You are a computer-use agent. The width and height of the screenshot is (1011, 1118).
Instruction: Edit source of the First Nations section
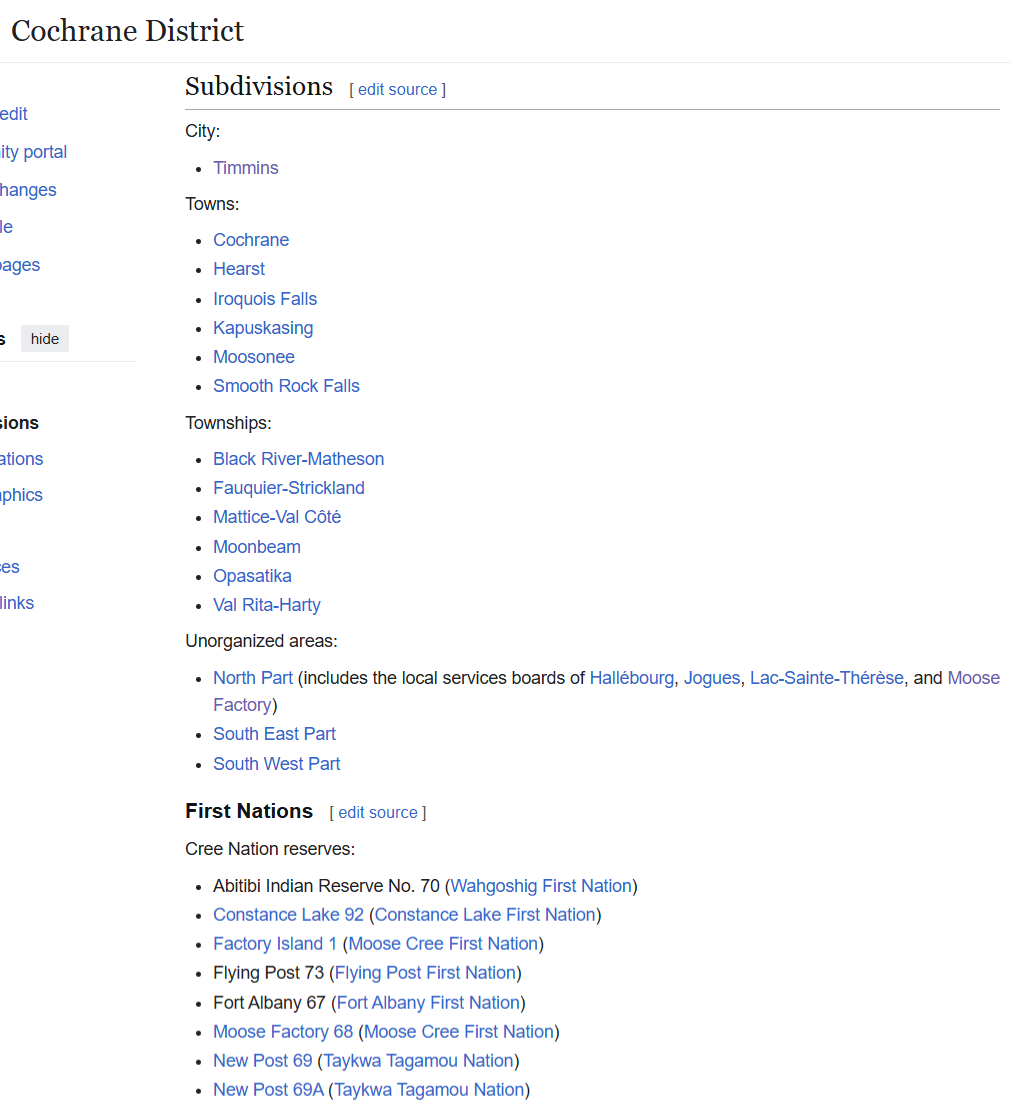coord(378,813)
